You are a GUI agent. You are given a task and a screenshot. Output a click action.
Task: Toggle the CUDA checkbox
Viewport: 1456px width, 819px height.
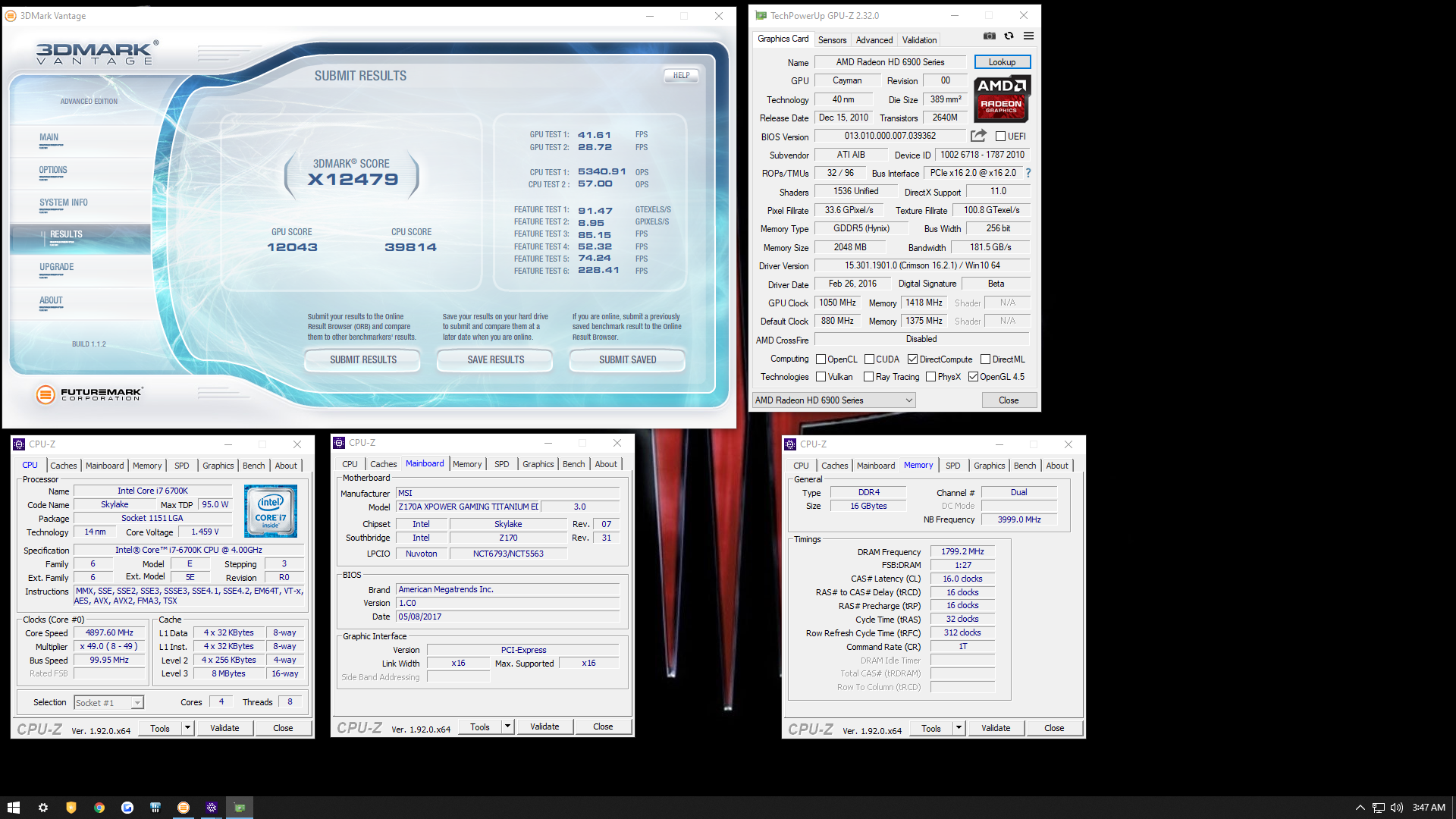pos(869,359)
